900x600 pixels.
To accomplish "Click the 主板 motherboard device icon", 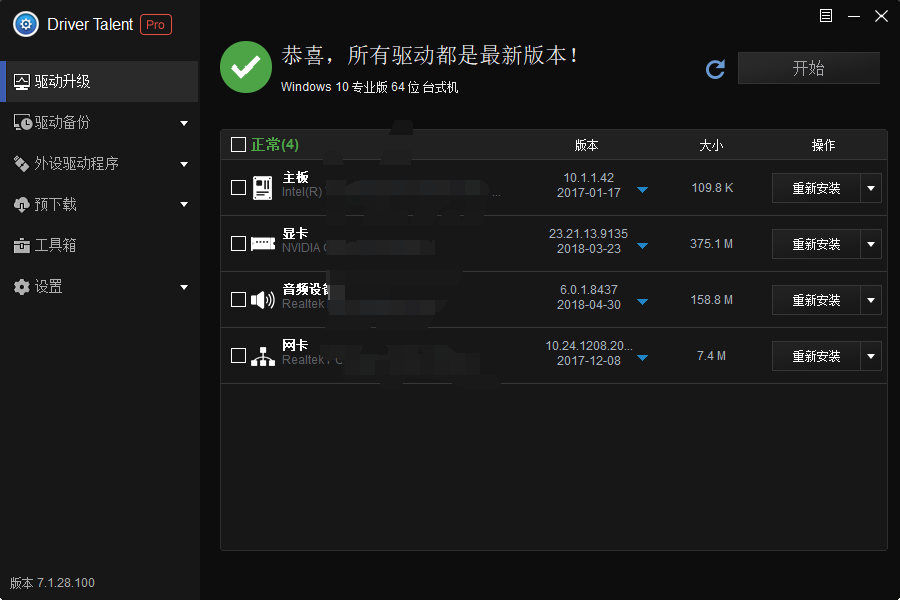I will point(262,188).
